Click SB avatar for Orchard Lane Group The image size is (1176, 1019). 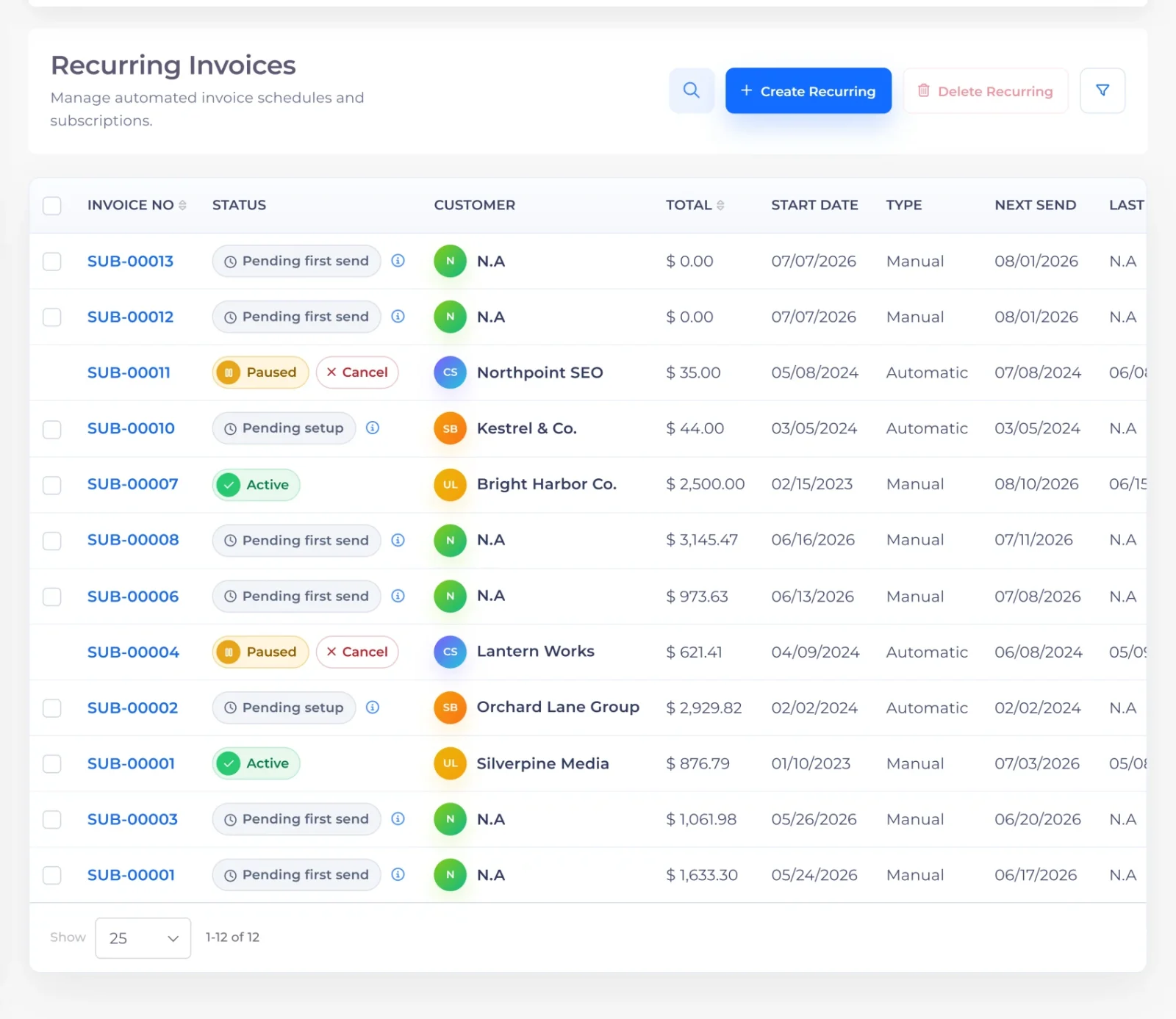(450, 707)
